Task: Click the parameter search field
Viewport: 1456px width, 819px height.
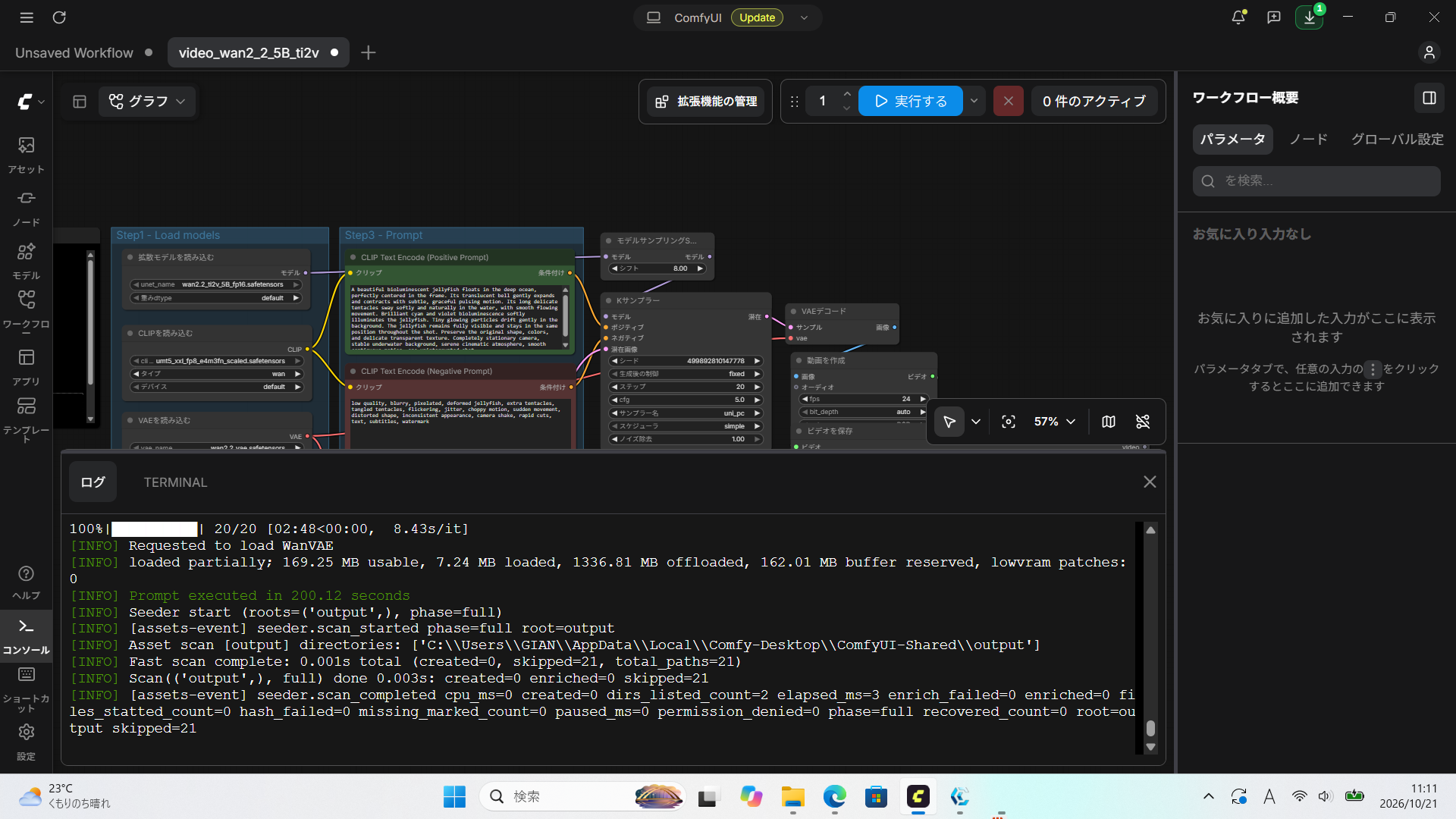Action: tap(1316, 181)
